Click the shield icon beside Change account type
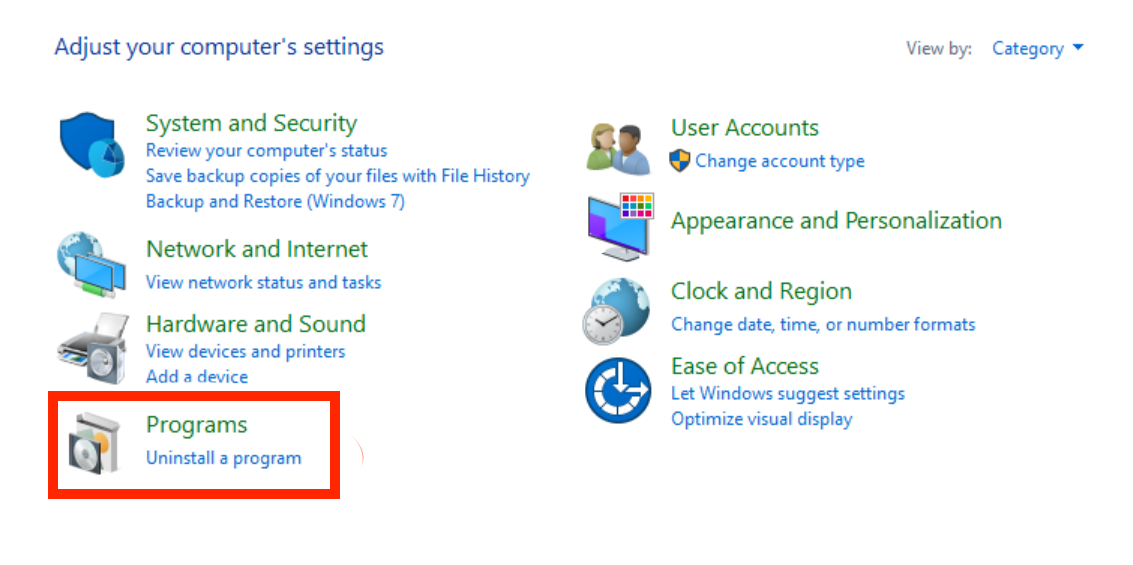 tap(680, 160)
